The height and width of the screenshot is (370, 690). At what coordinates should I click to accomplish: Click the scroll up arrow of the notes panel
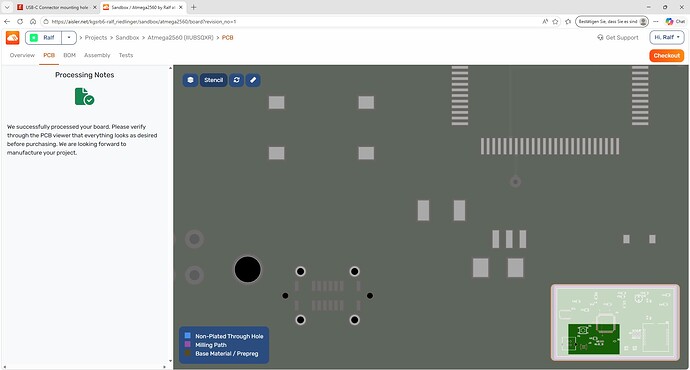point(171,68)
